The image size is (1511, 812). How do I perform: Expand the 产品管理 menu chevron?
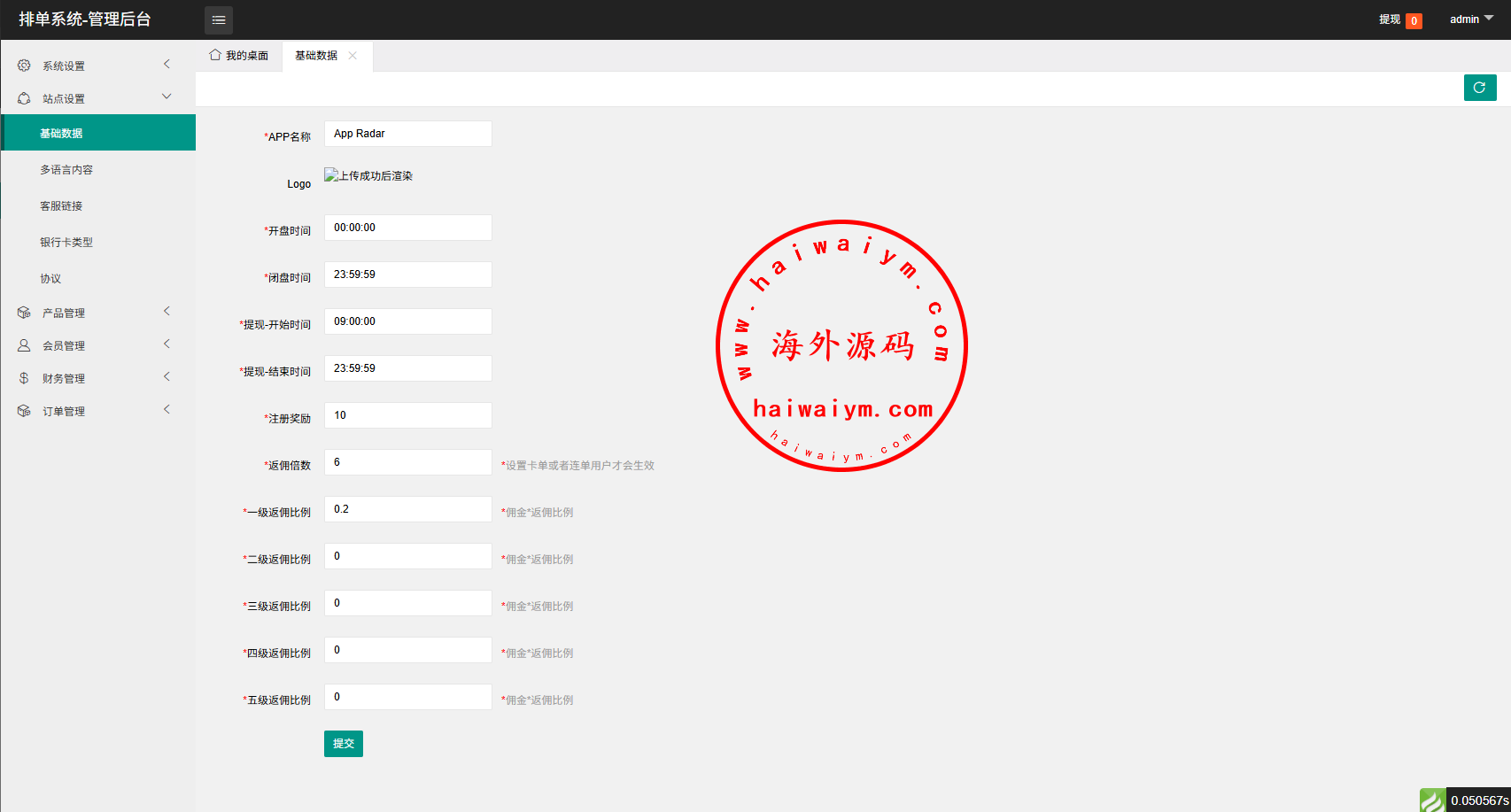click(x=167, y=311)
